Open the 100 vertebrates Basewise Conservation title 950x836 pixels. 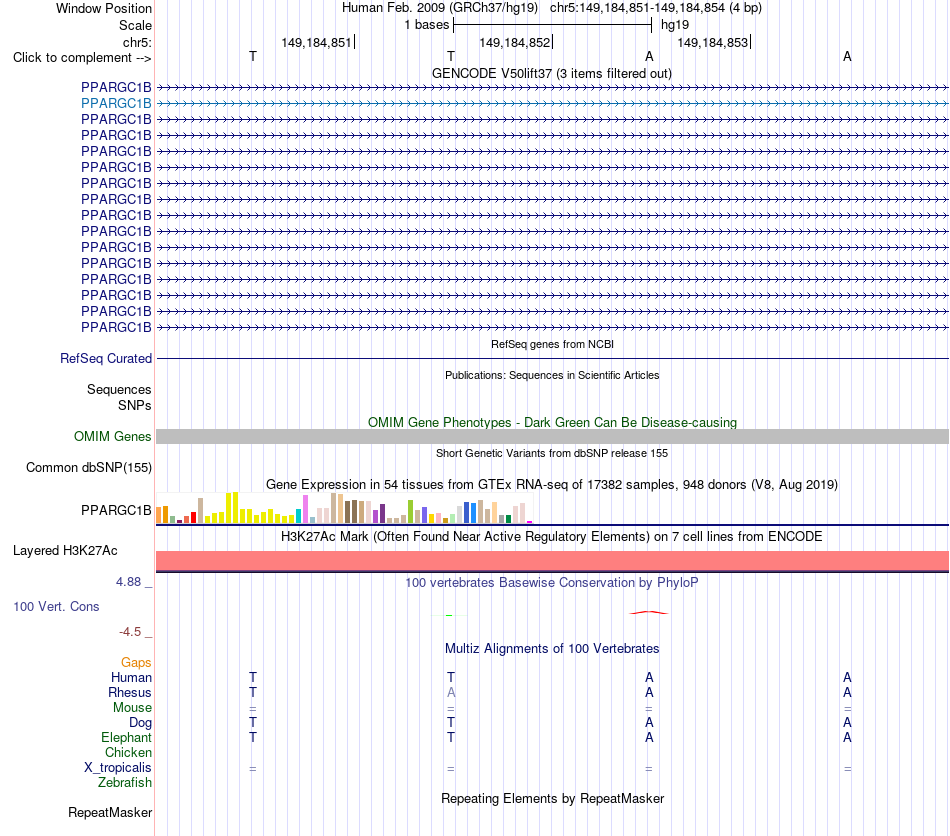tap(552, 583)
